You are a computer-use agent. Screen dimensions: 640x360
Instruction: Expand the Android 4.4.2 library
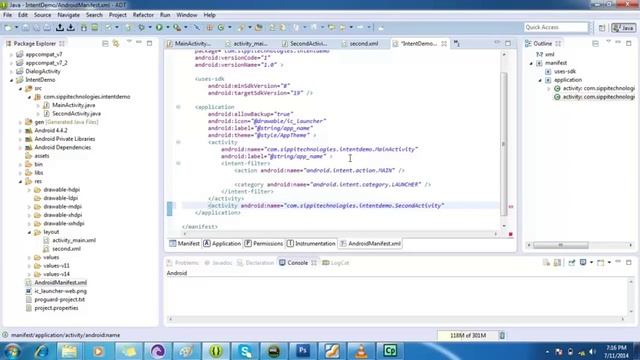click(x=20, y=131)
